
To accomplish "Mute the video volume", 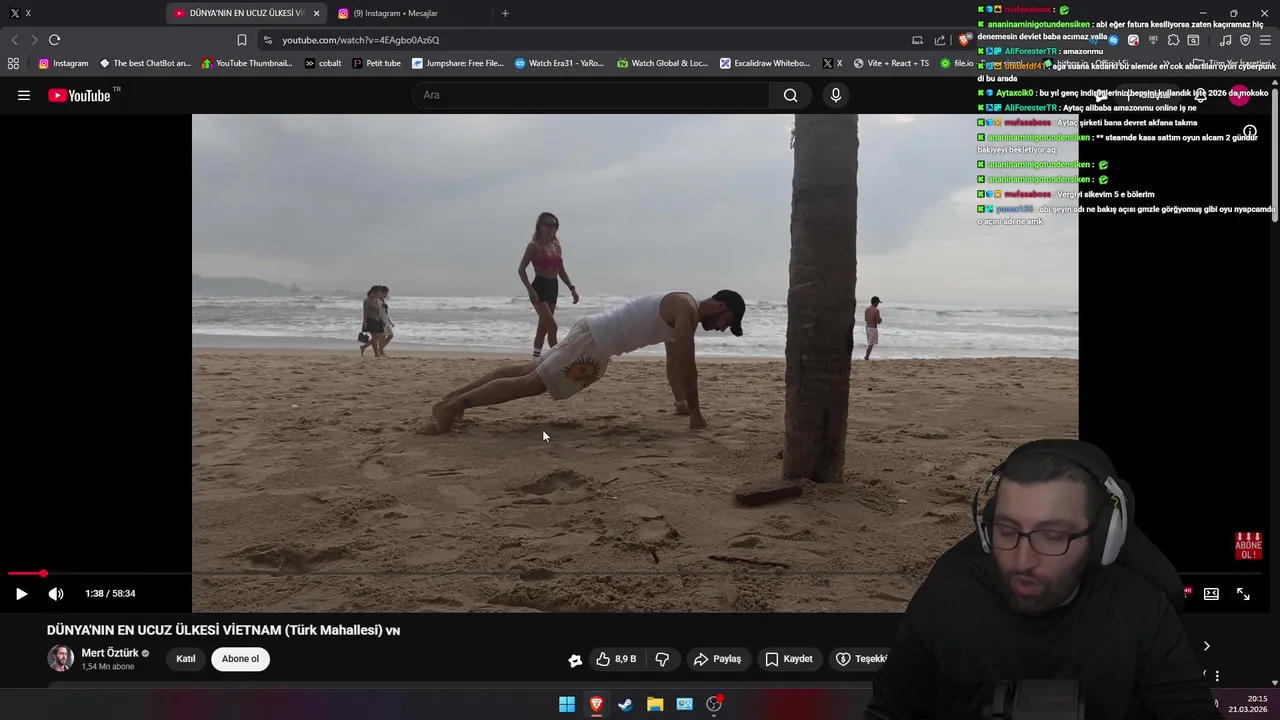I will coord(56,593).
